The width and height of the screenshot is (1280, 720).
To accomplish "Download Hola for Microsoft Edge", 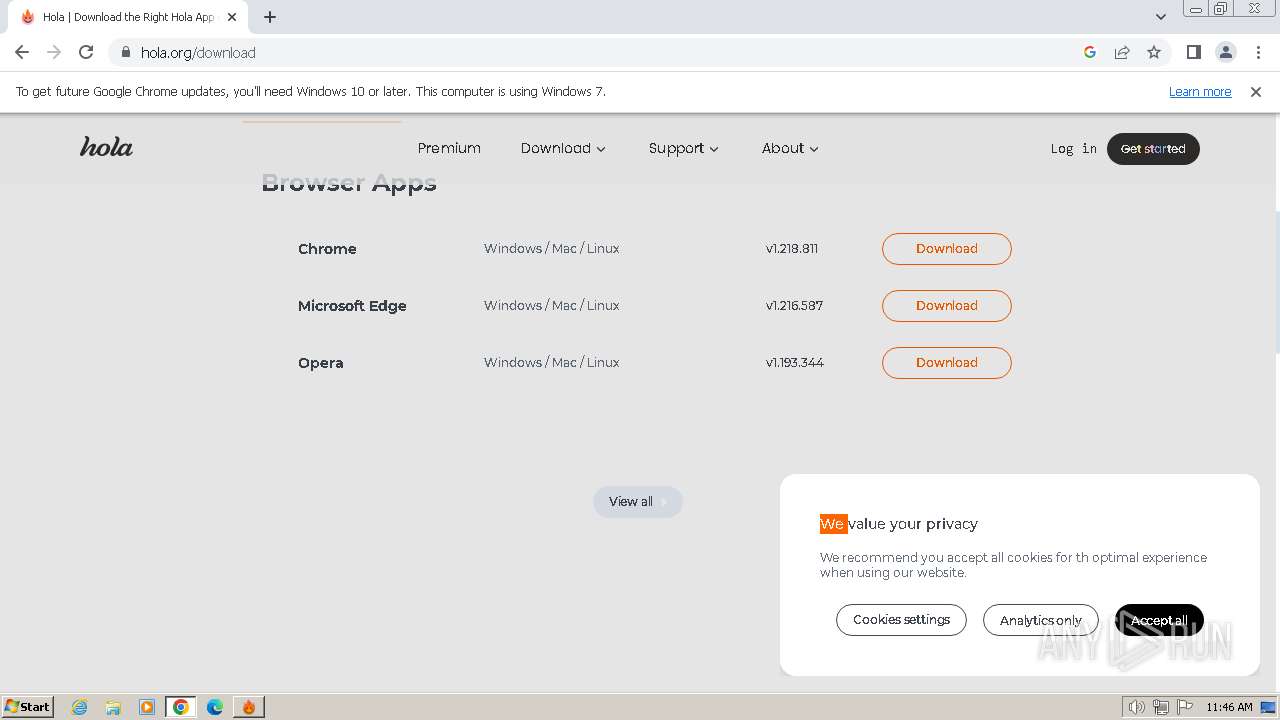I will pos(946,305).
